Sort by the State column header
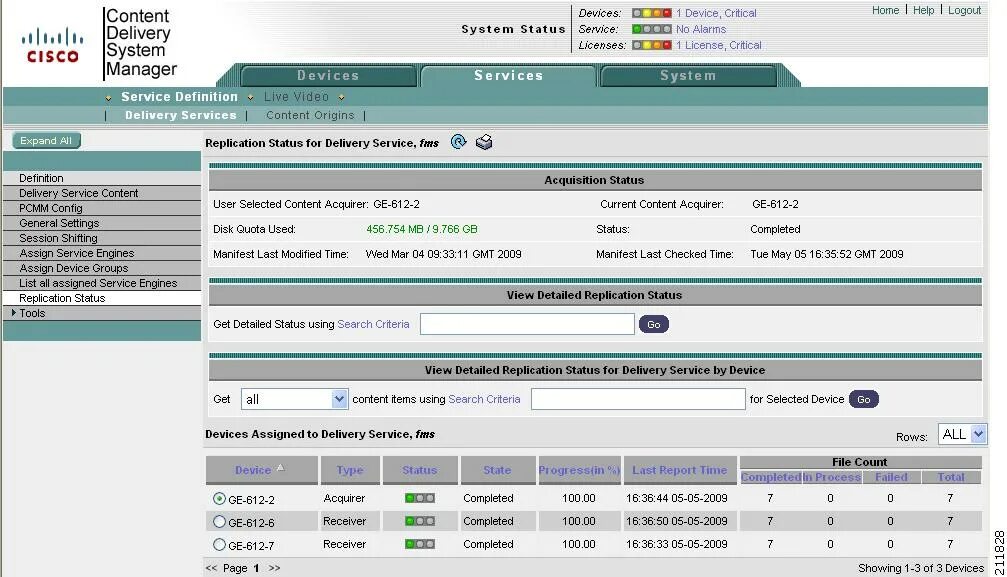Viewport: 1007px width, 577px height. coord(497,470)
